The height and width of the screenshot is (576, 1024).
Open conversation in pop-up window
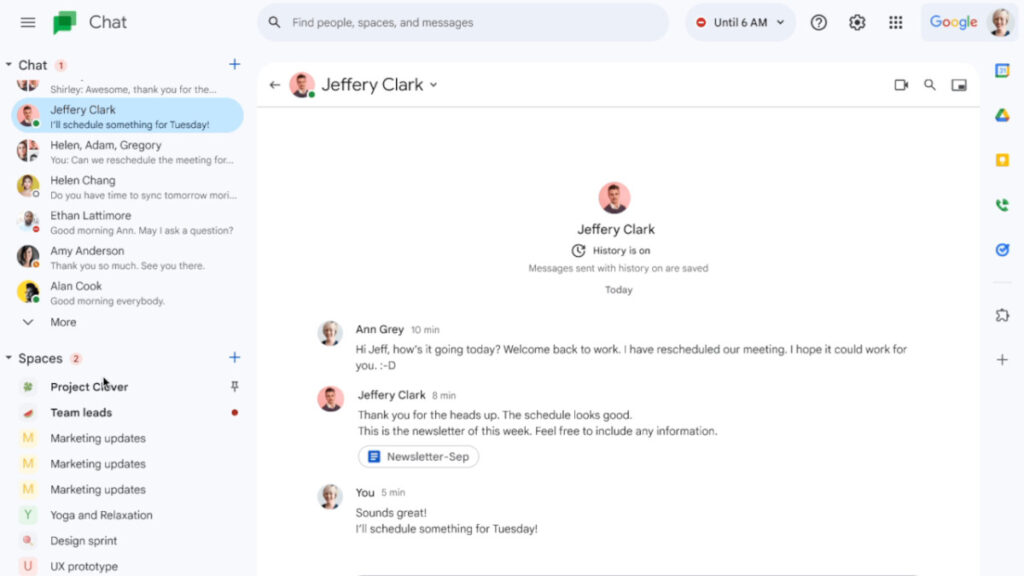959,85
